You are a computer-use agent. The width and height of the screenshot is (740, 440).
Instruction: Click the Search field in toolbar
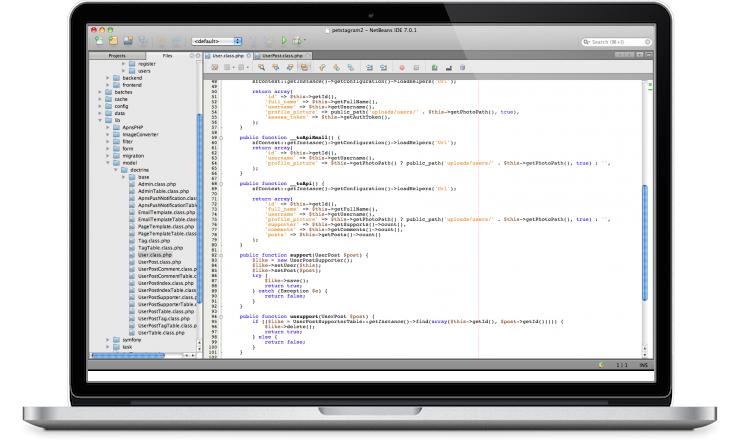[616, 42]
